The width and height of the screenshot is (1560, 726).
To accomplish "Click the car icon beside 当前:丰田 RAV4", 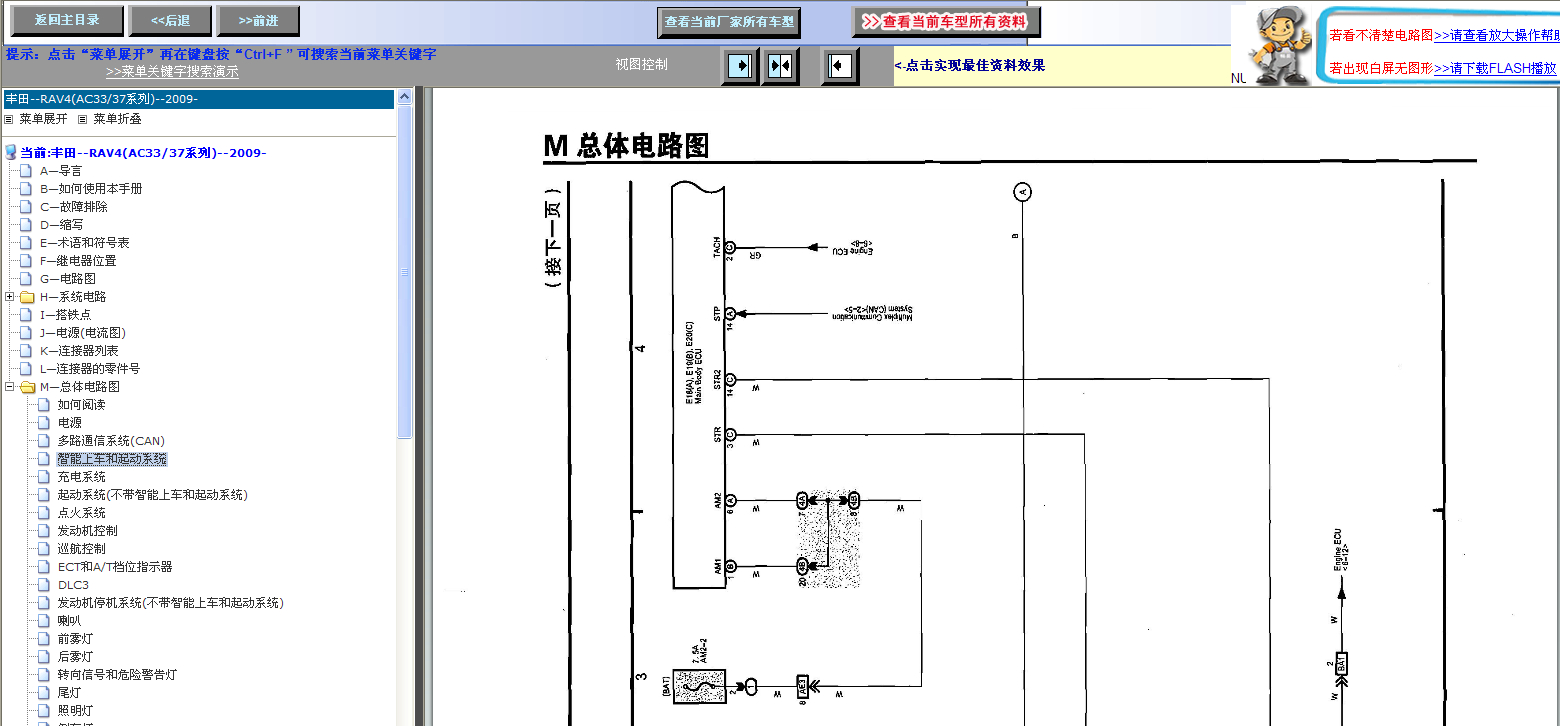I will click(x=11, y=153).
